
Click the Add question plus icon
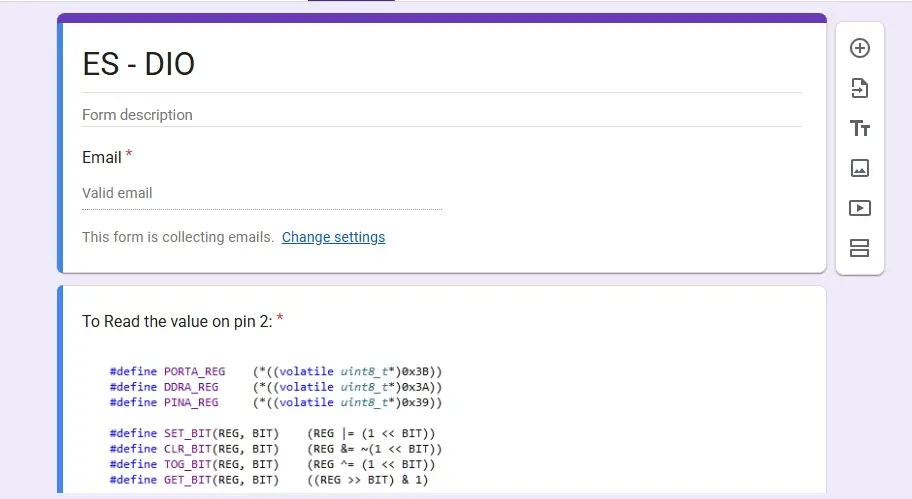[859, 48]
